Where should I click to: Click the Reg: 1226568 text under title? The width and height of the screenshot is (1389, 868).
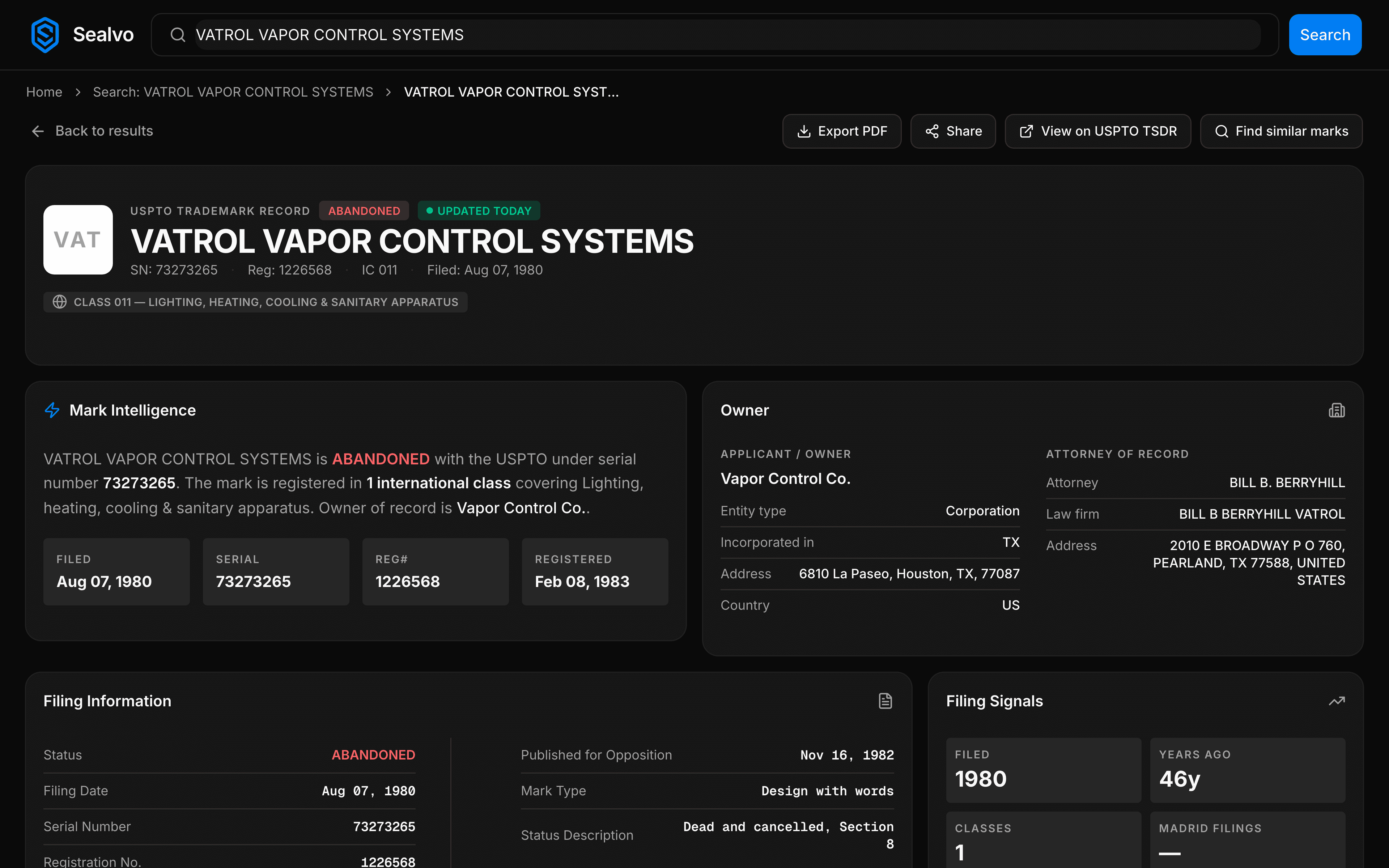click(x=290, y=271)
